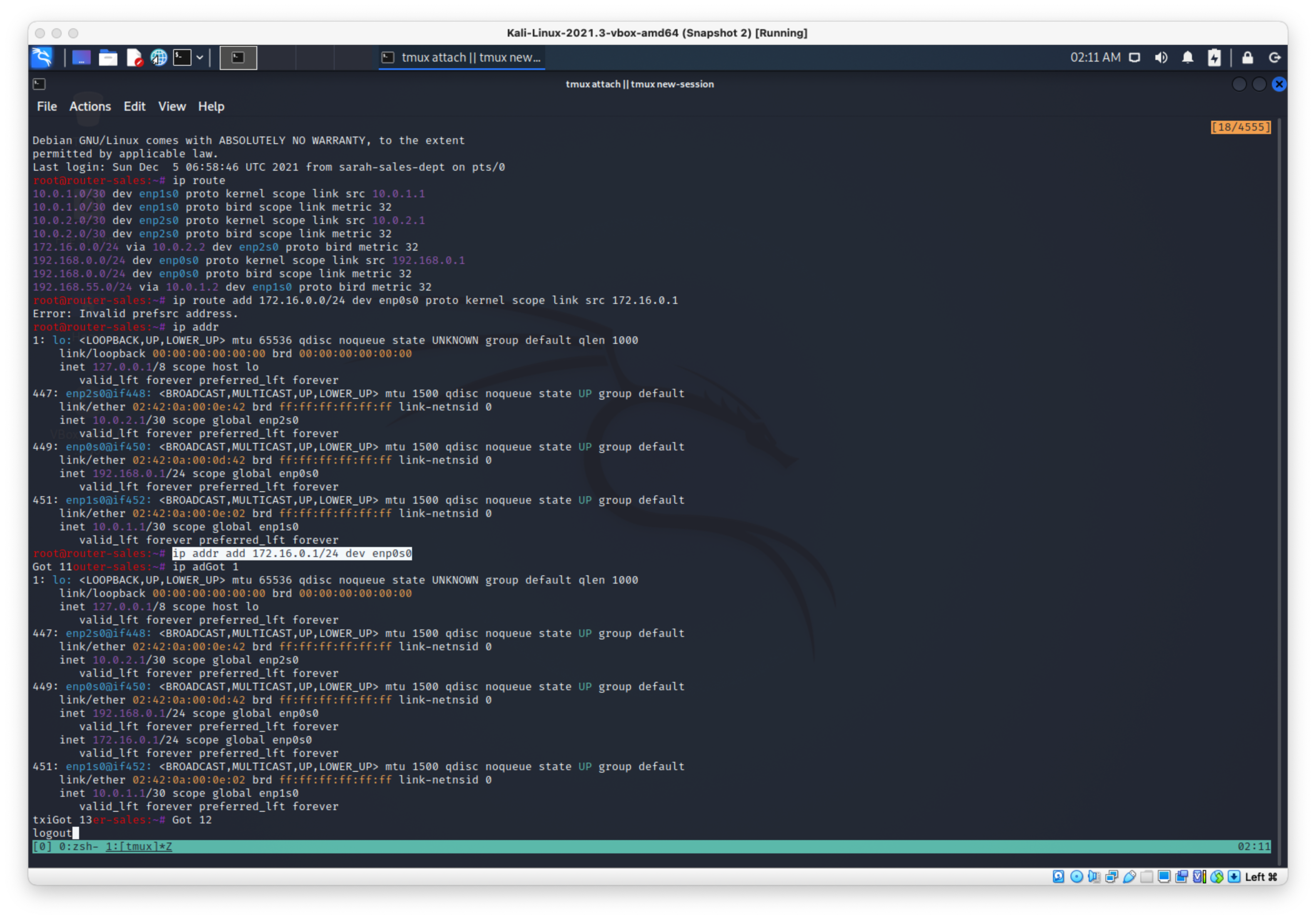
Task: Switch to the active first workspace
Action: tap(238, 57)
